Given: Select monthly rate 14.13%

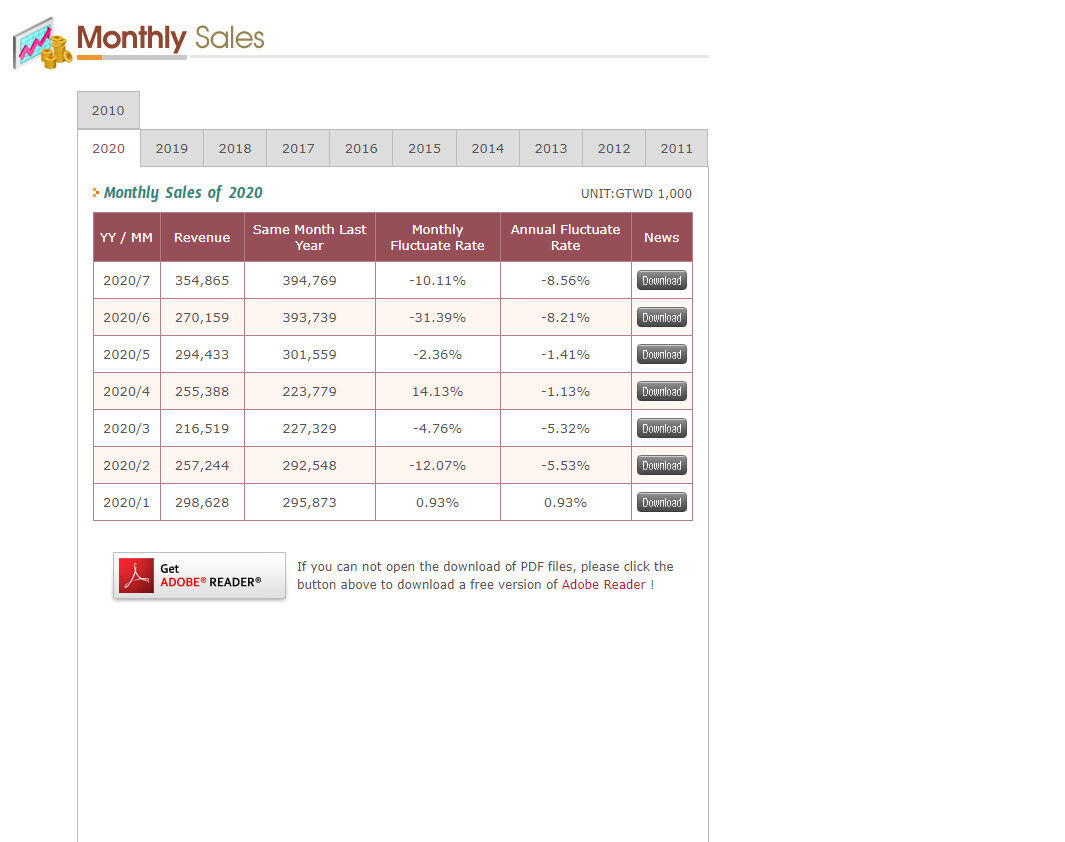Looking at the screenshot, I should point(437,391).
